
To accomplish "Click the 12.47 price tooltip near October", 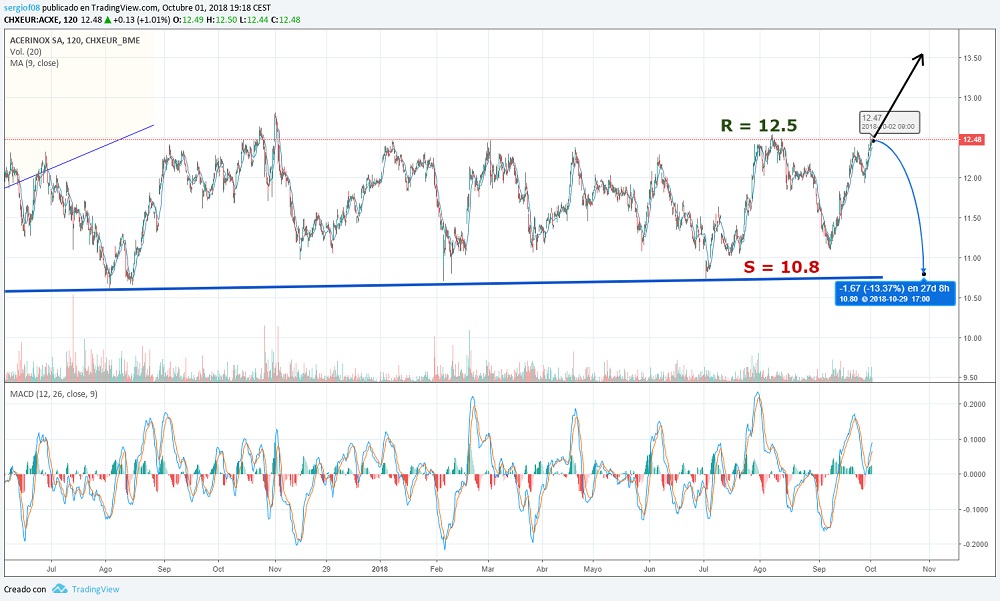I will [889, 122].
